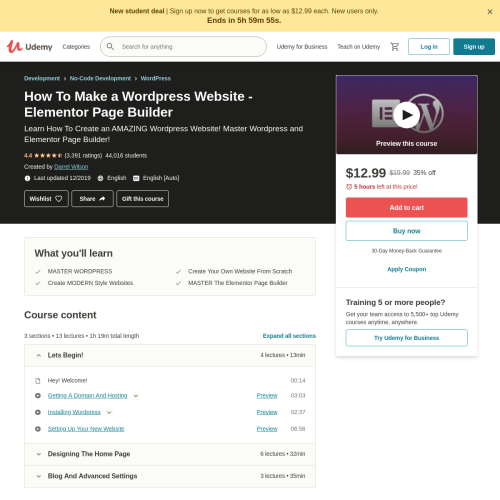Click play icon beside Installing Wordpress
500x500 pixels.
pos(38,412)
